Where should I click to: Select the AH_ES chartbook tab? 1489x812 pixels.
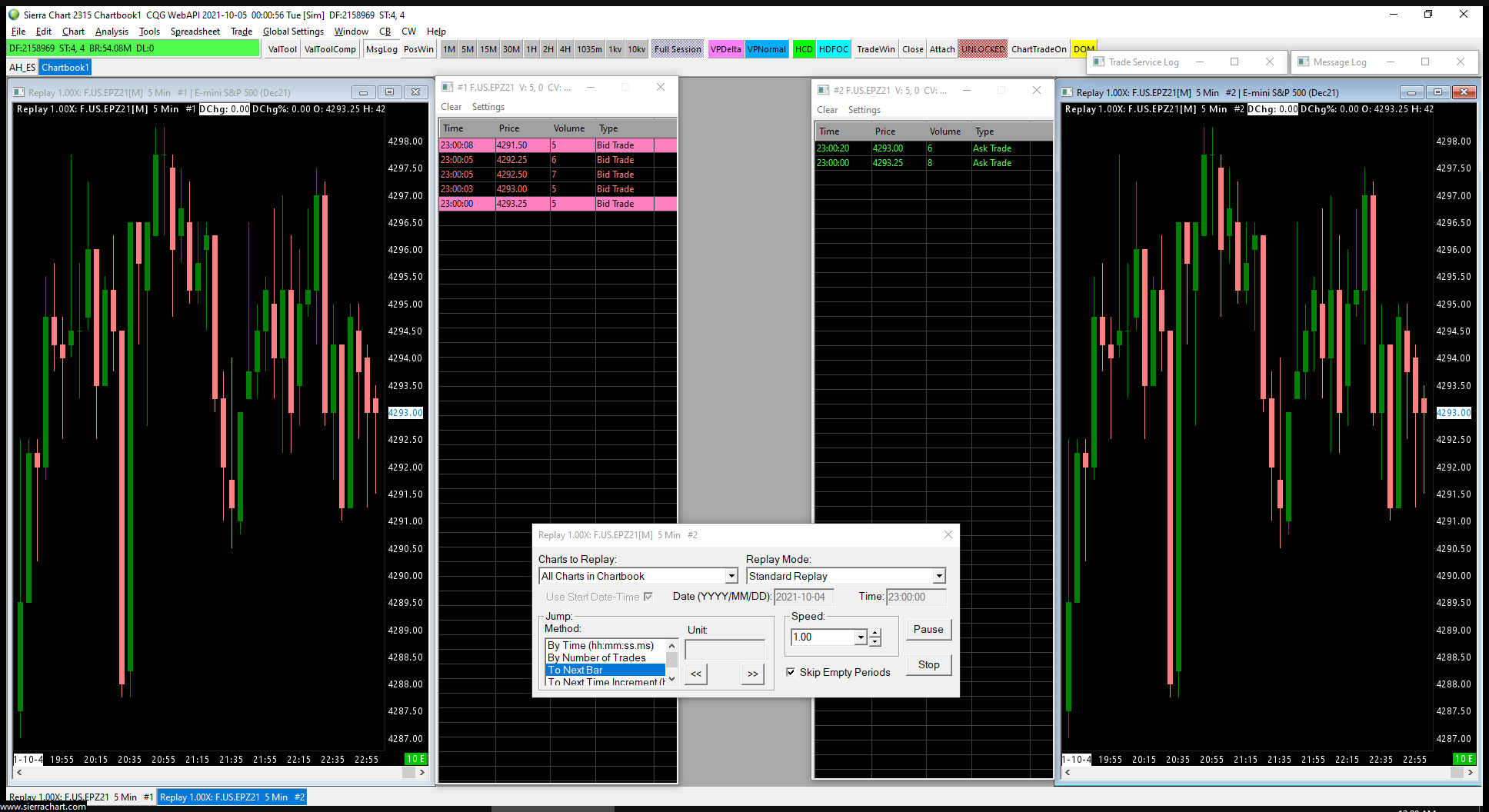tap(22, 68)
